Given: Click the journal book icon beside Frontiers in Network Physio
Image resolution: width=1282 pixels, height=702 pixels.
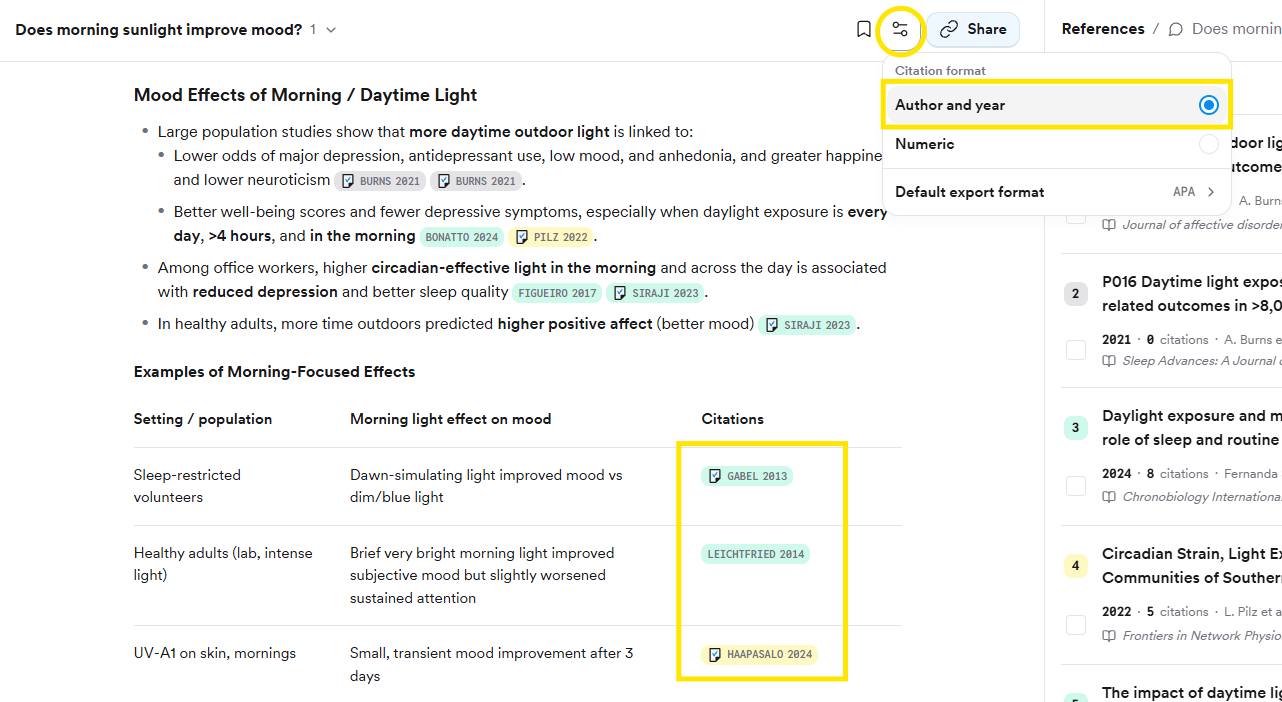Looking at the screenshot, I should click(1109, 636).
